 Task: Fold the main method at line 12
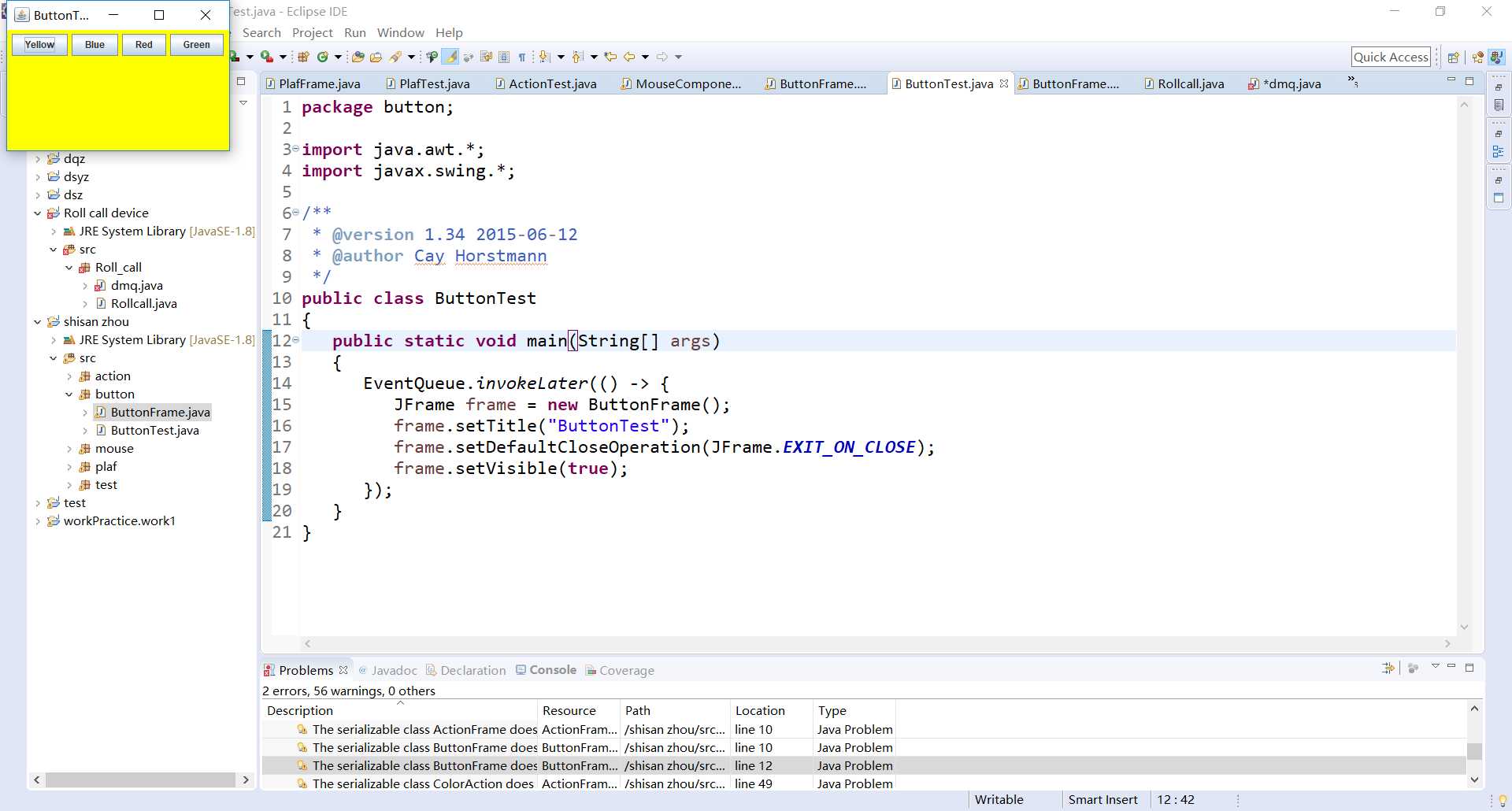[296, 340]
